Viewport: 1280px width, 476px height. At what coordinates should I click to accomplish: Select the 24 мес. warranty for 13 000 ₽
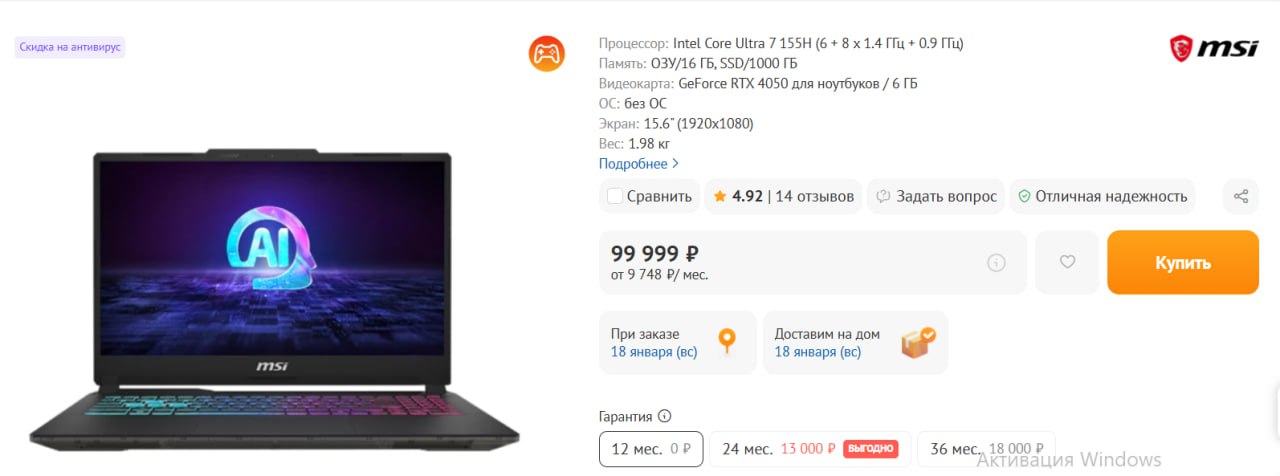[x=810, y=449]
